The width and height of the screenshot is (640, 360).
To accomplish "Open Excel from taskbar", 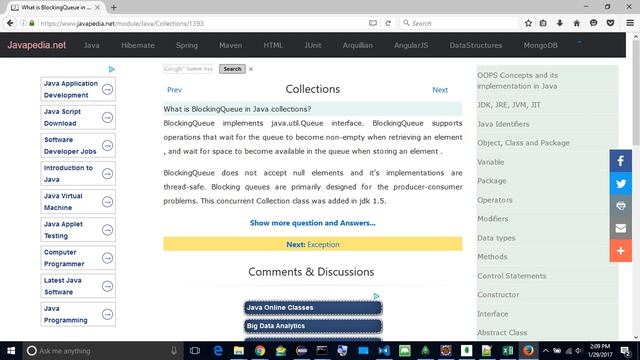I will click(x=507, y=351).
